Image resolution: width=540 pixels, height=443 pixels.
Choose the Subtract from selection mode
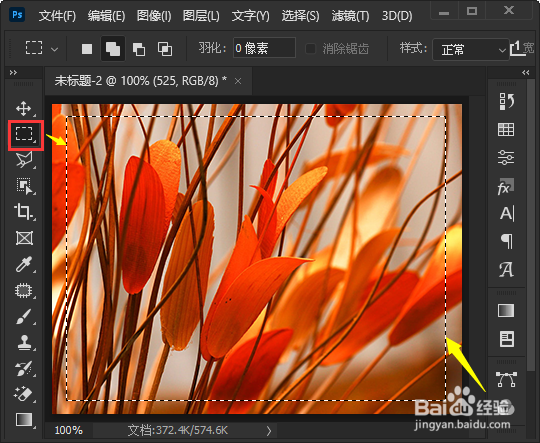(x=139, y=49)
